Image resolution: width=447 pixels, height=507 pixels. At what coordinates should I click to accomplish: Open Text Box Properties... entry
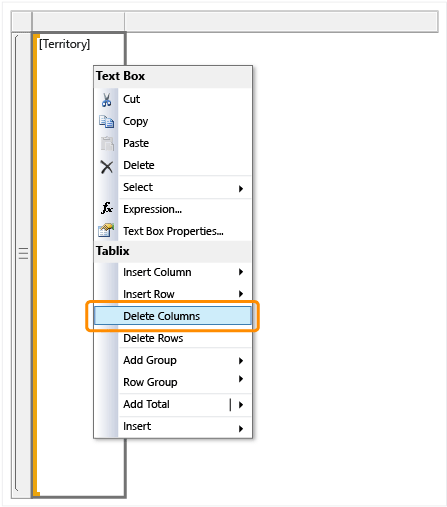click(x=173, y=231)
